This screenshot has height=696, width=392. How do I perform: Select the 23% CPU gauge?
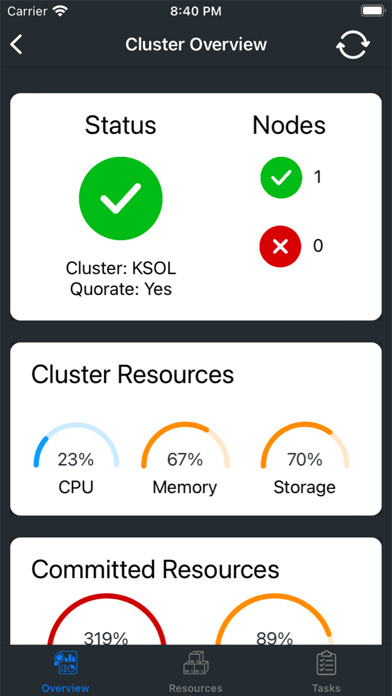[x=76, y=458]
